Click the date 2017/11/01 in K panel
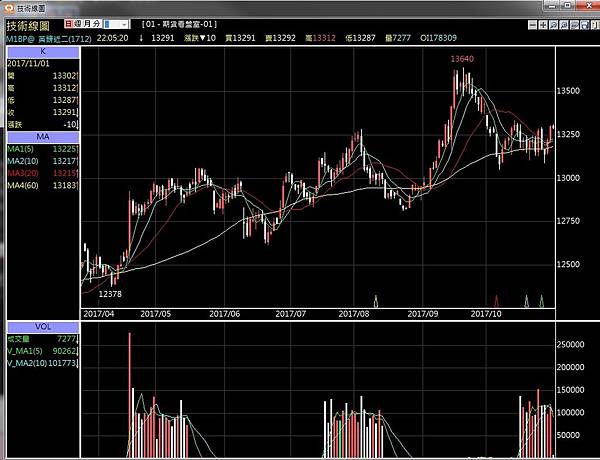Viewport: 600px width, 460px height. 28,64
